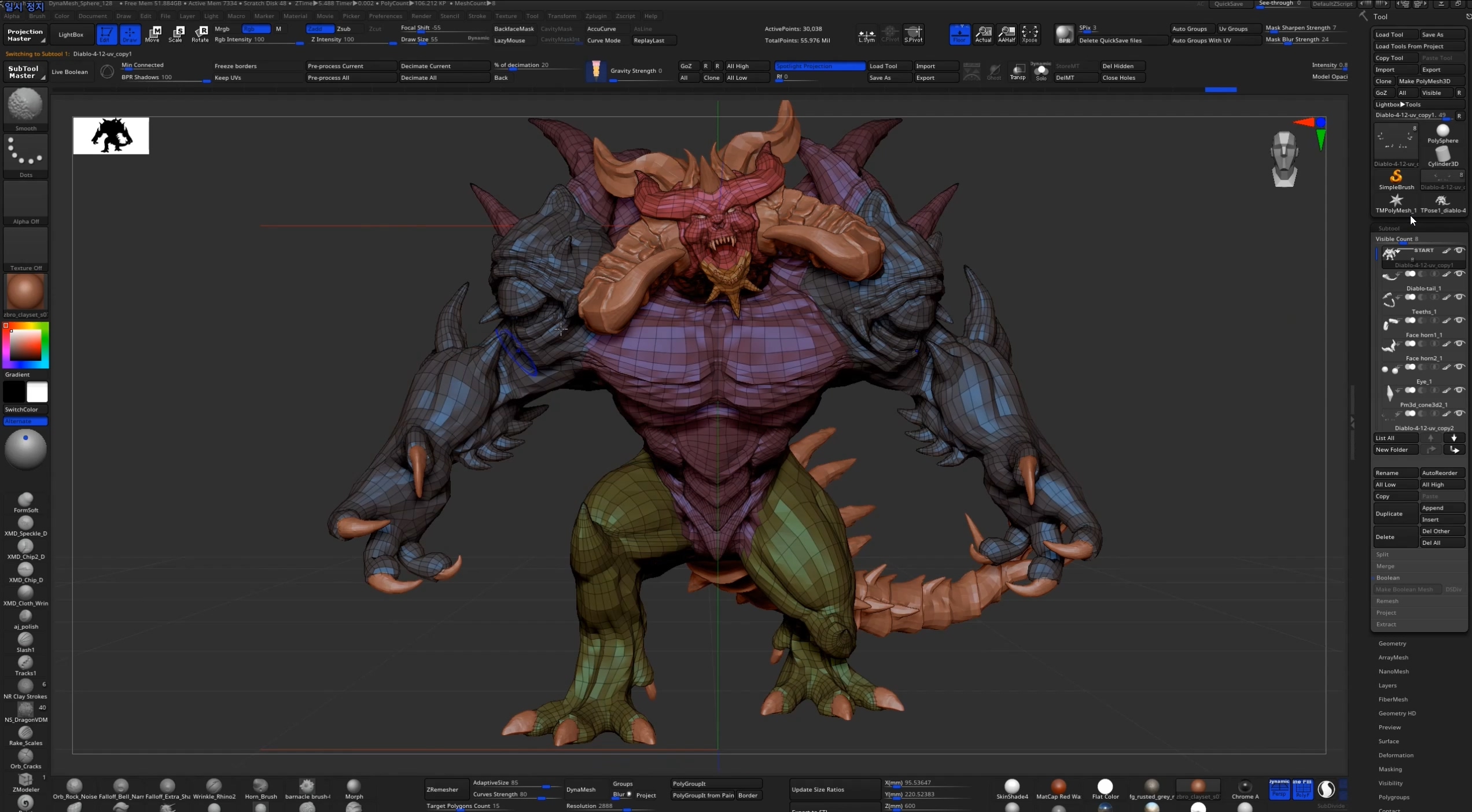Click the BPR render sphere icon
Viewport: 1472px width, 812px height.
coord(1064,34)
